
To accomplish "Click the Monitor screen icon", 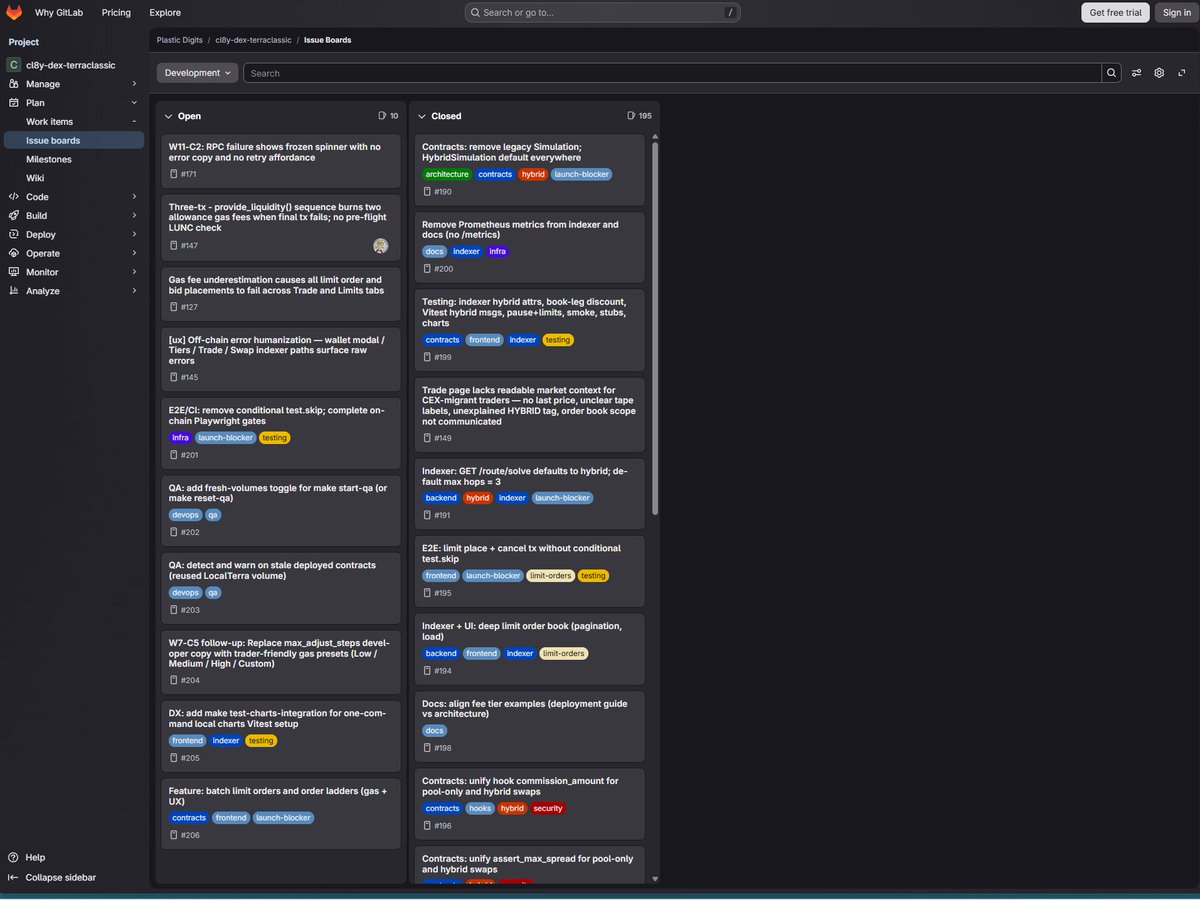I will [13, 272].
